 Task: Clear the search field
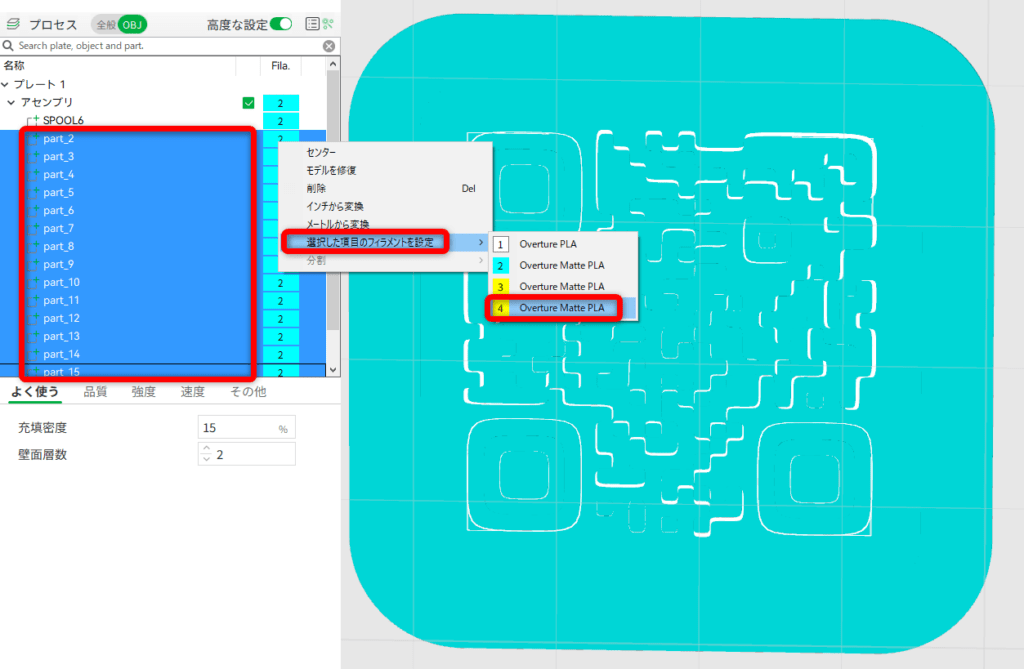click(329, 46)
